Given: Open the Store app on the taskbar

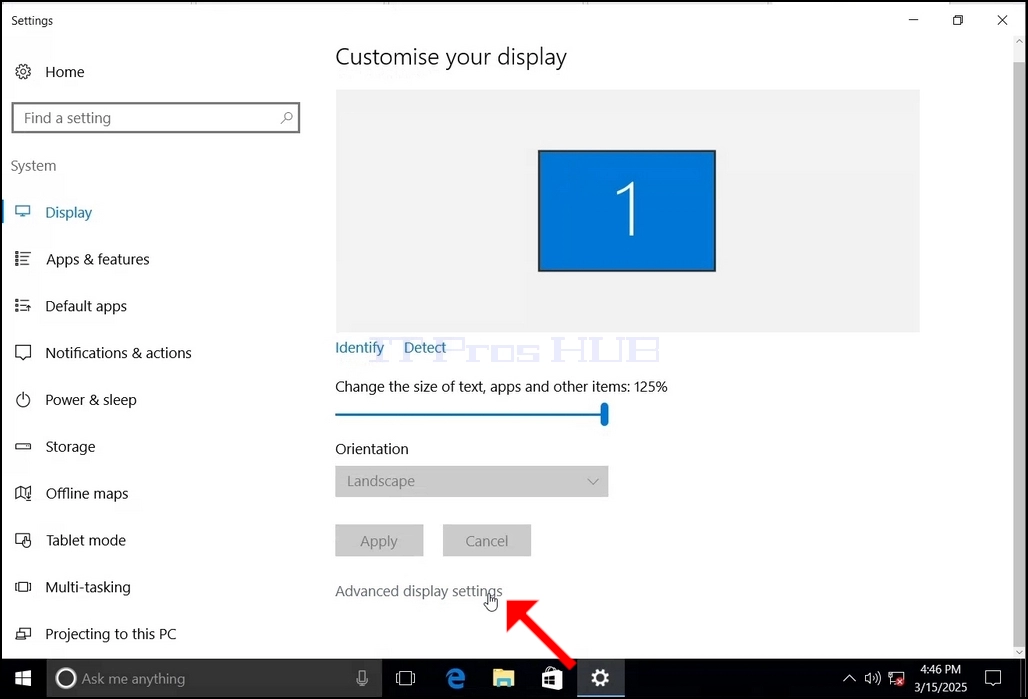Looking at the screenshot, I should click(x=552, y=678).
